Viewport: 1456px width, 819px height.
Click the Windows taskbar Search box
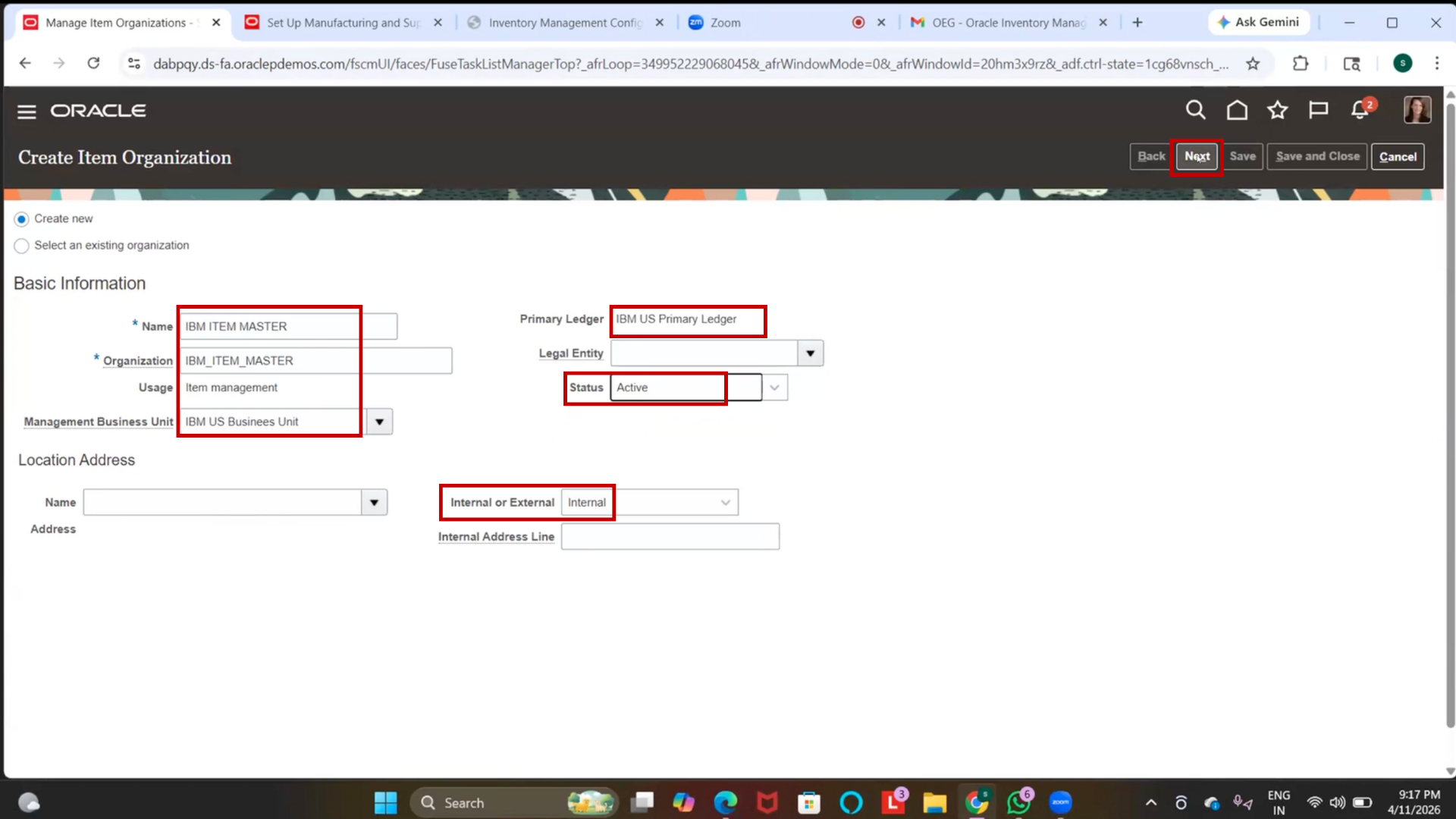[x=514, y=802]
